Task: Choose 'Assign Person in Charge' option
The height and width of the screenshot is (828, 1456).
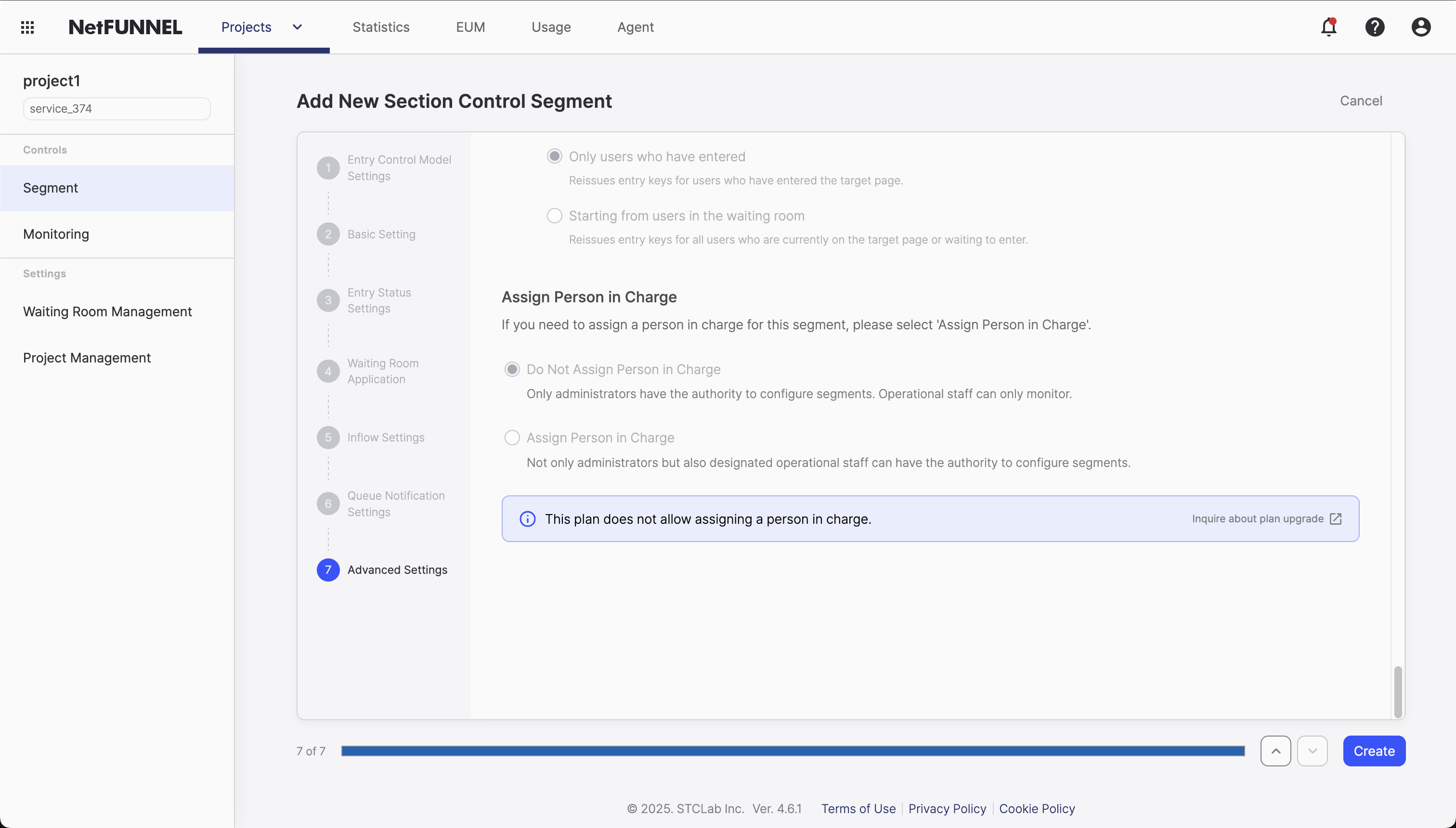Action: click(x=512, y=437)
